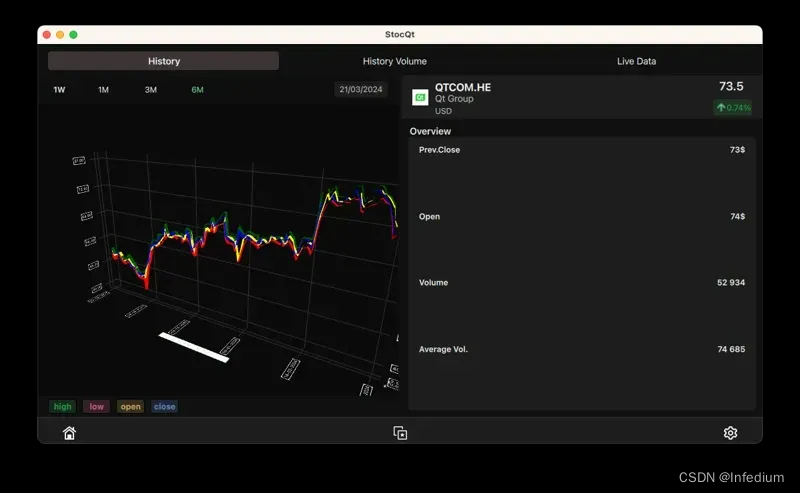
Task: Click the 73.5 current price
Action: coord(731,86)
